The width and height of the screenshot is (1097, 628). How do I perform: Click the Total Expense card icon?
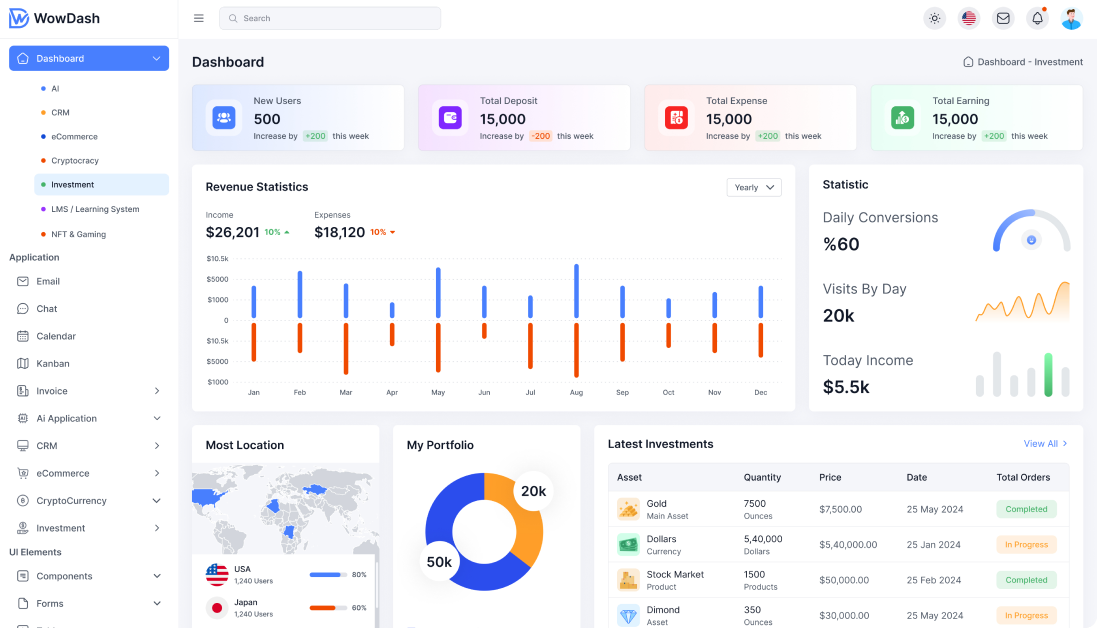click(x=677, y=118)
